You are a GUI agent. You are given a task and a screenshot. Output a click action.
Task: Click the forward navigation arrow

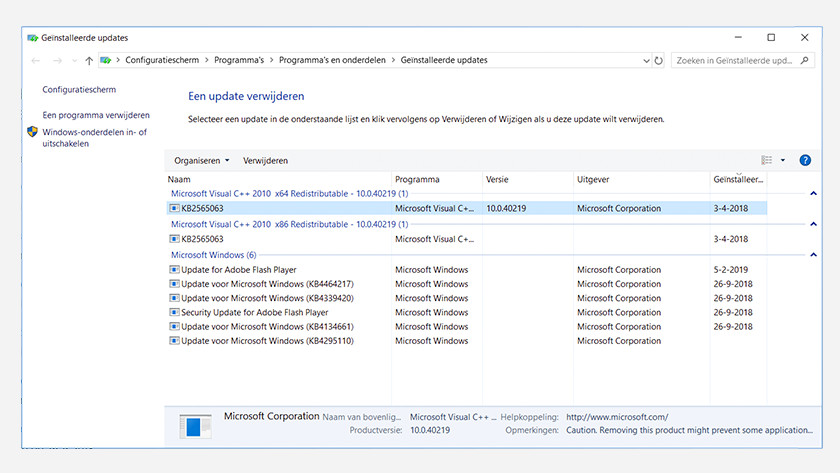57,61
